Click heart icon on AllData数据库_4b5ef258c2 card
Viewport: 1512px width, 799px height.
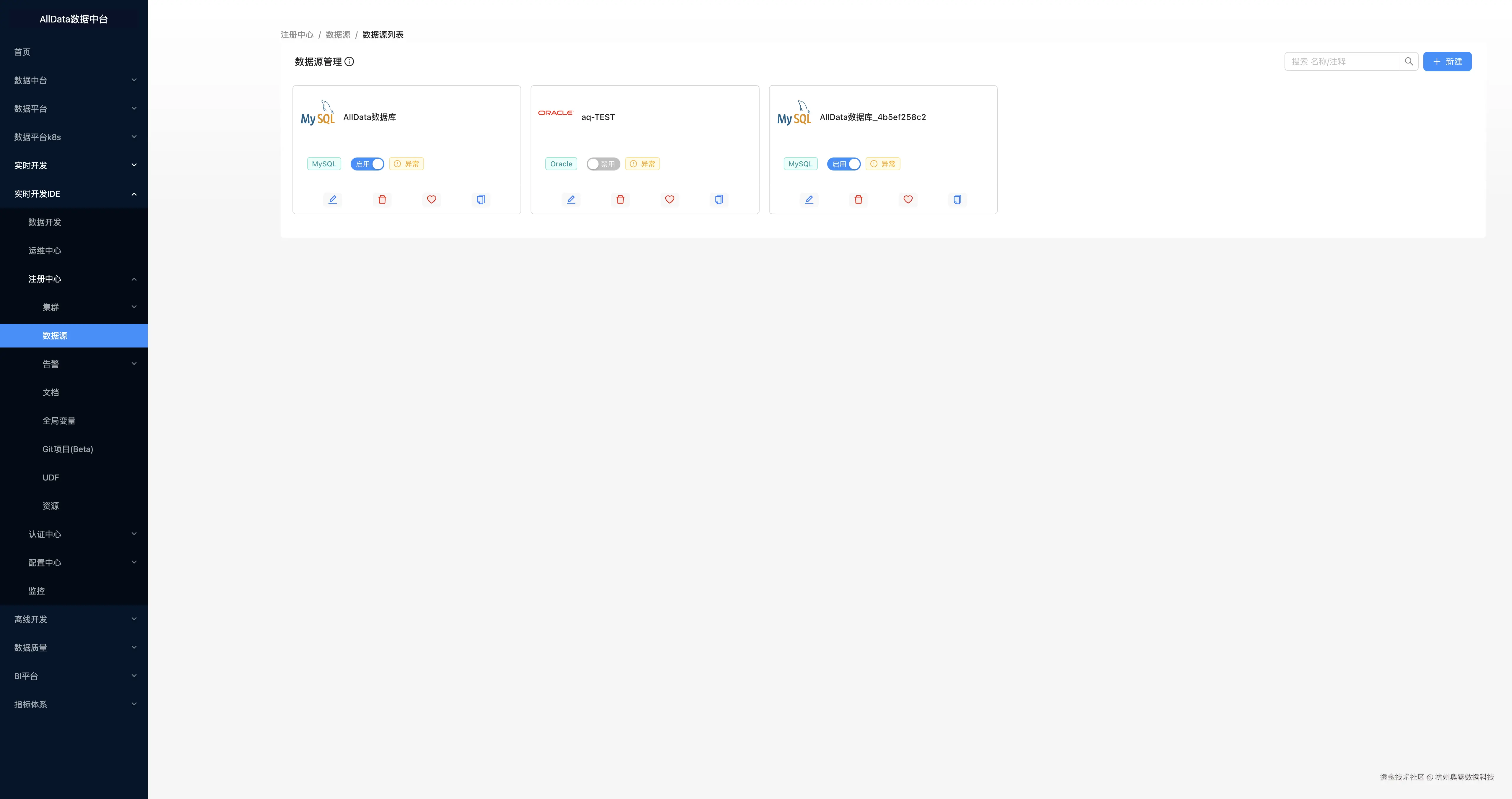[908, 200]
